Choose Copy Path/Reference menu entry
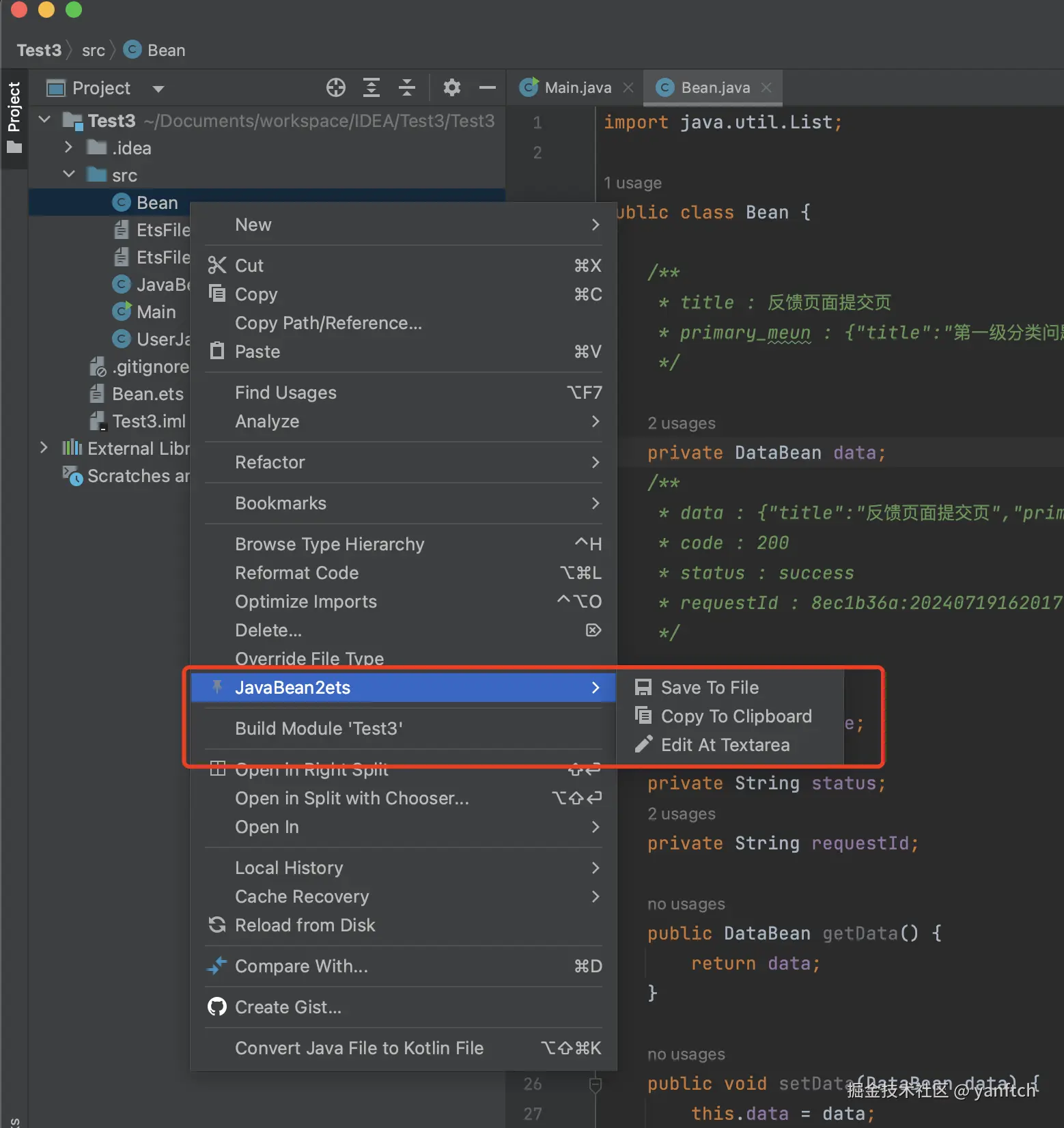This screenshot has width=1064, height=1128. coord(404,323)
